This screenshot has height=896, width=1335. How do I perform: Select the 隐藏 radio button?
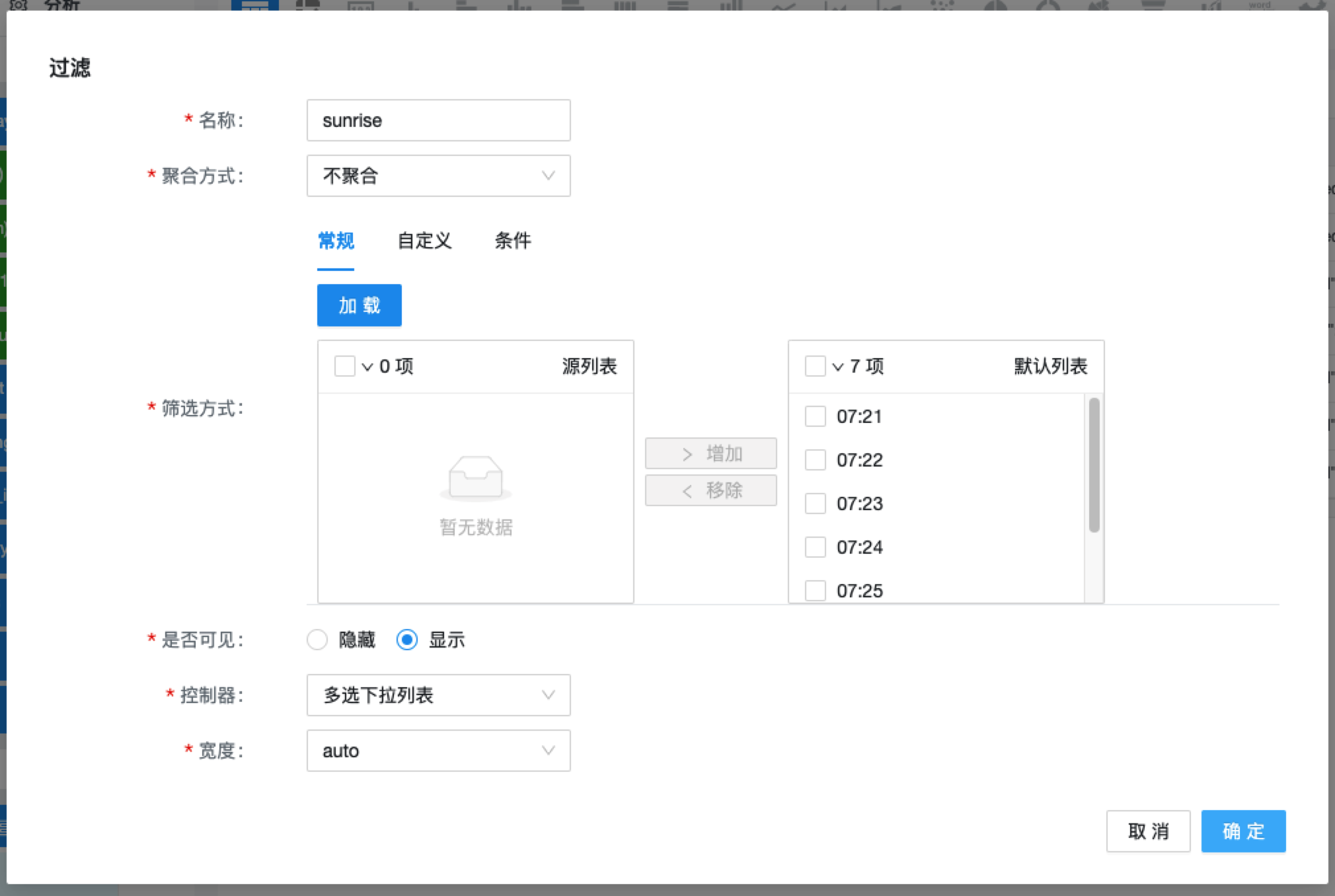pyautogui.click(x=317, y=640)
